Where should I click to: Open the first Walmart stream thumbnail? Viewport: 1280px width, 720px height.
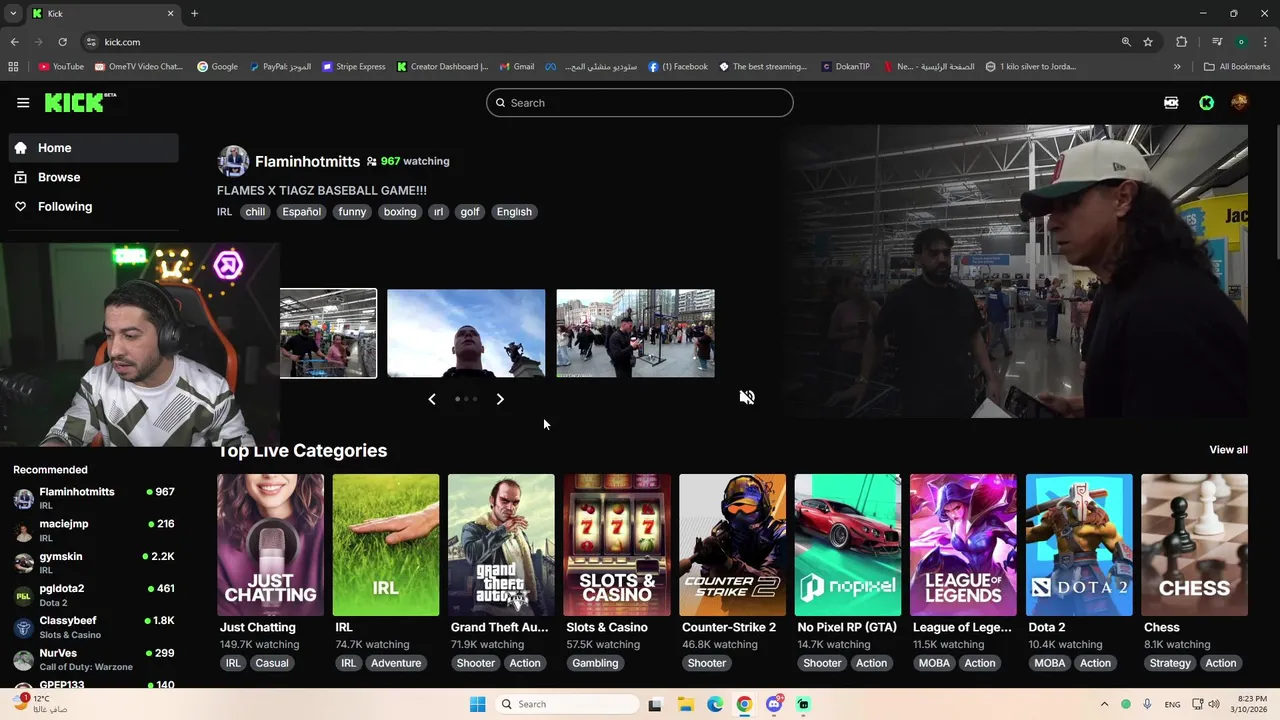click(328, 333)
